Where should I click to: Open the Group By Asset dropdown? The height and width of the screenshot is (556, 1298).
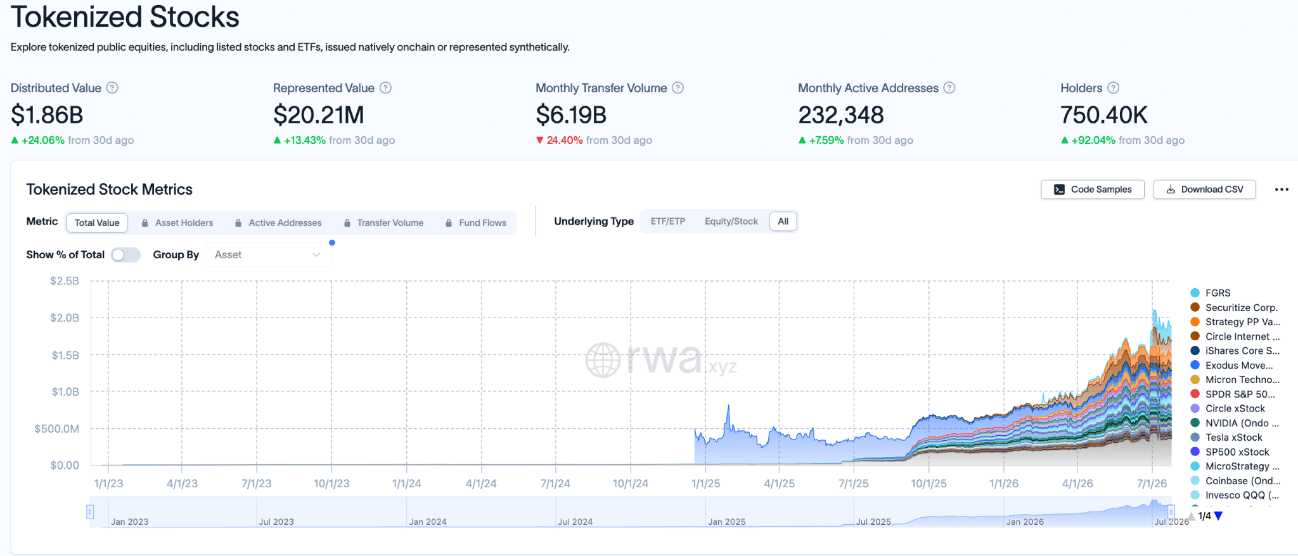269,255
